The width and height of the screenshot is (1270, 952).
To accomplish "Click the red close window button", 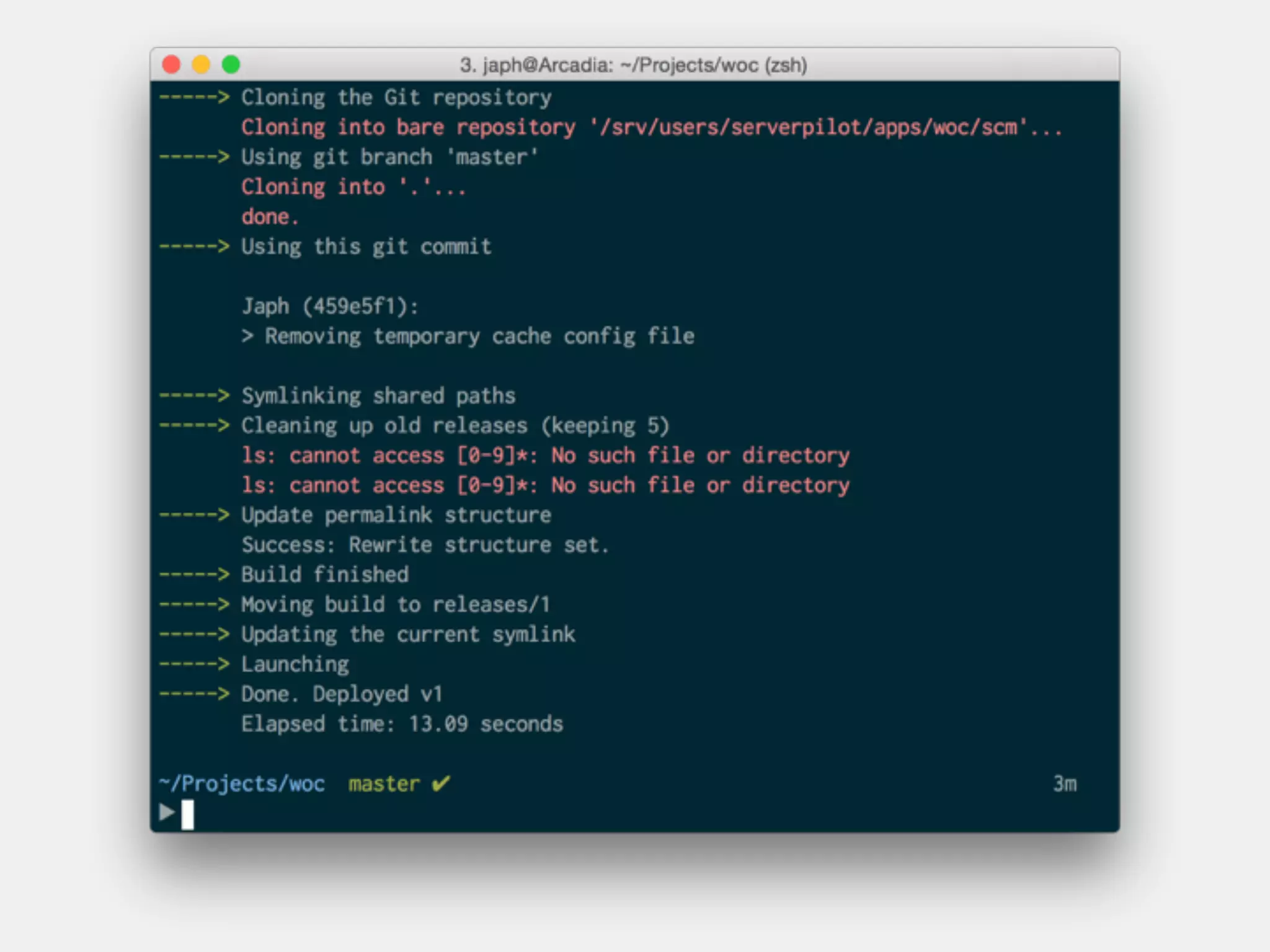I will tap(171, 64).
